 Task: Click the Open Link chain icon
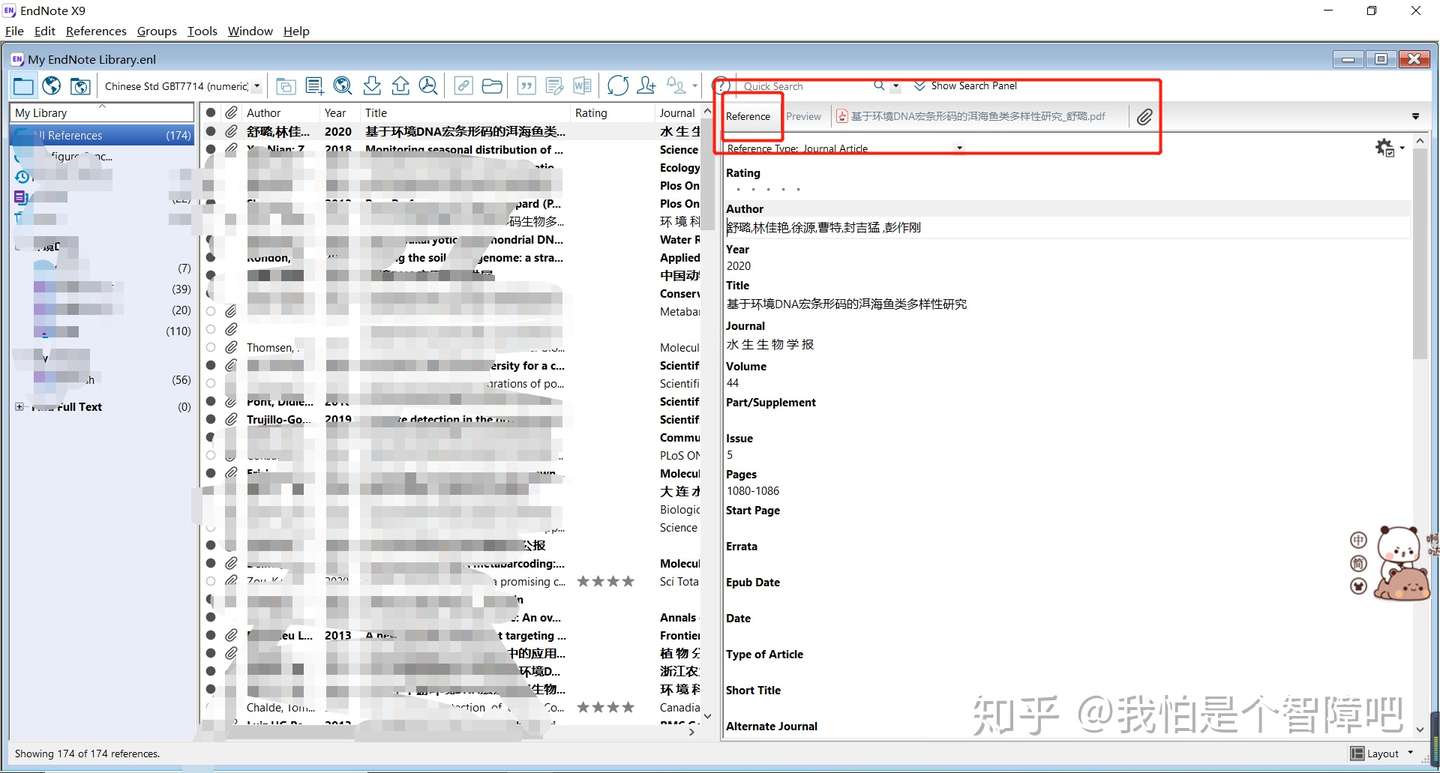(x=463, y=86)
